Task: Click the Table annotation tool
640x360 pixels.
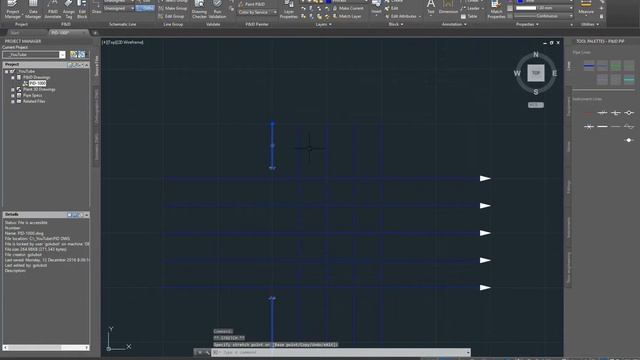Action: [469, 16]
